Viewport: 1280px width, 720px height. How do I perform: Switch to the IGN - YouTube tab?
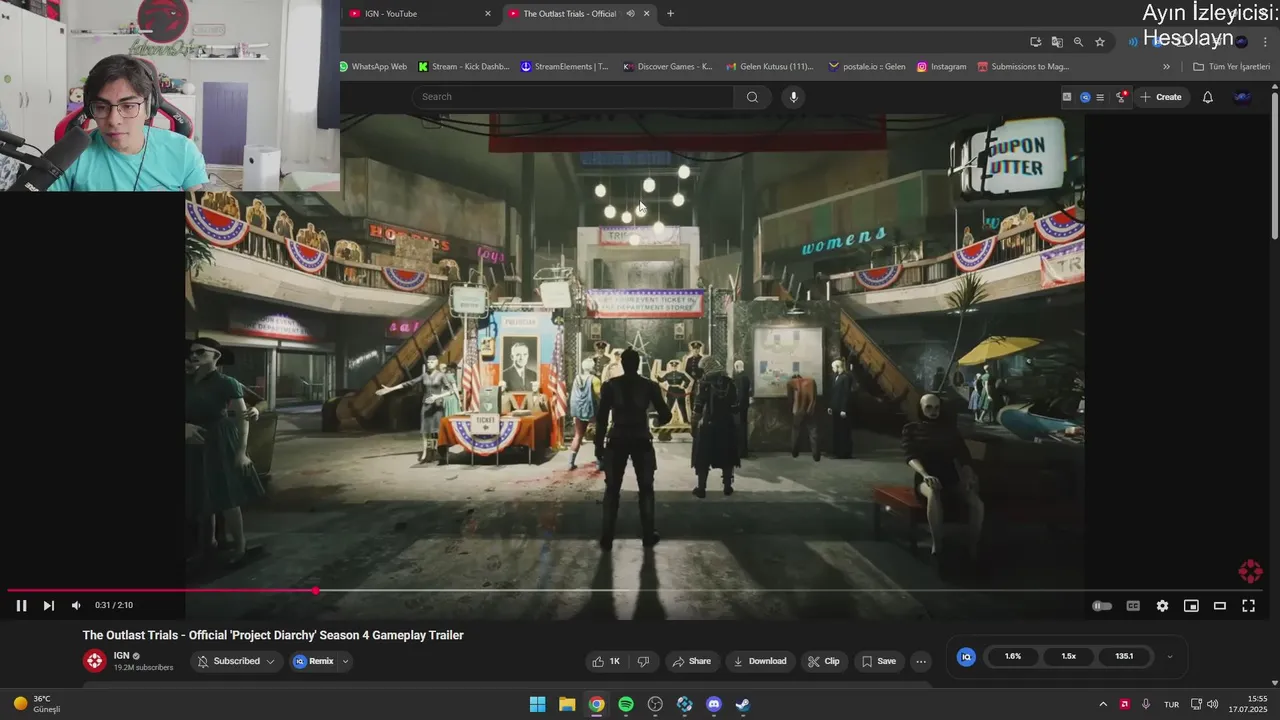420,13
